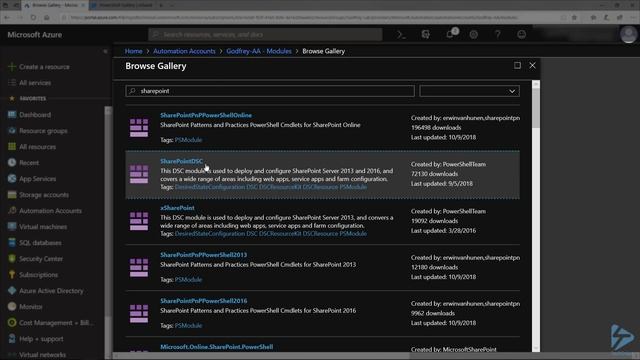The image size is (640, 360).
Task: Click the Azure search resources box
Action: [265, 35]
